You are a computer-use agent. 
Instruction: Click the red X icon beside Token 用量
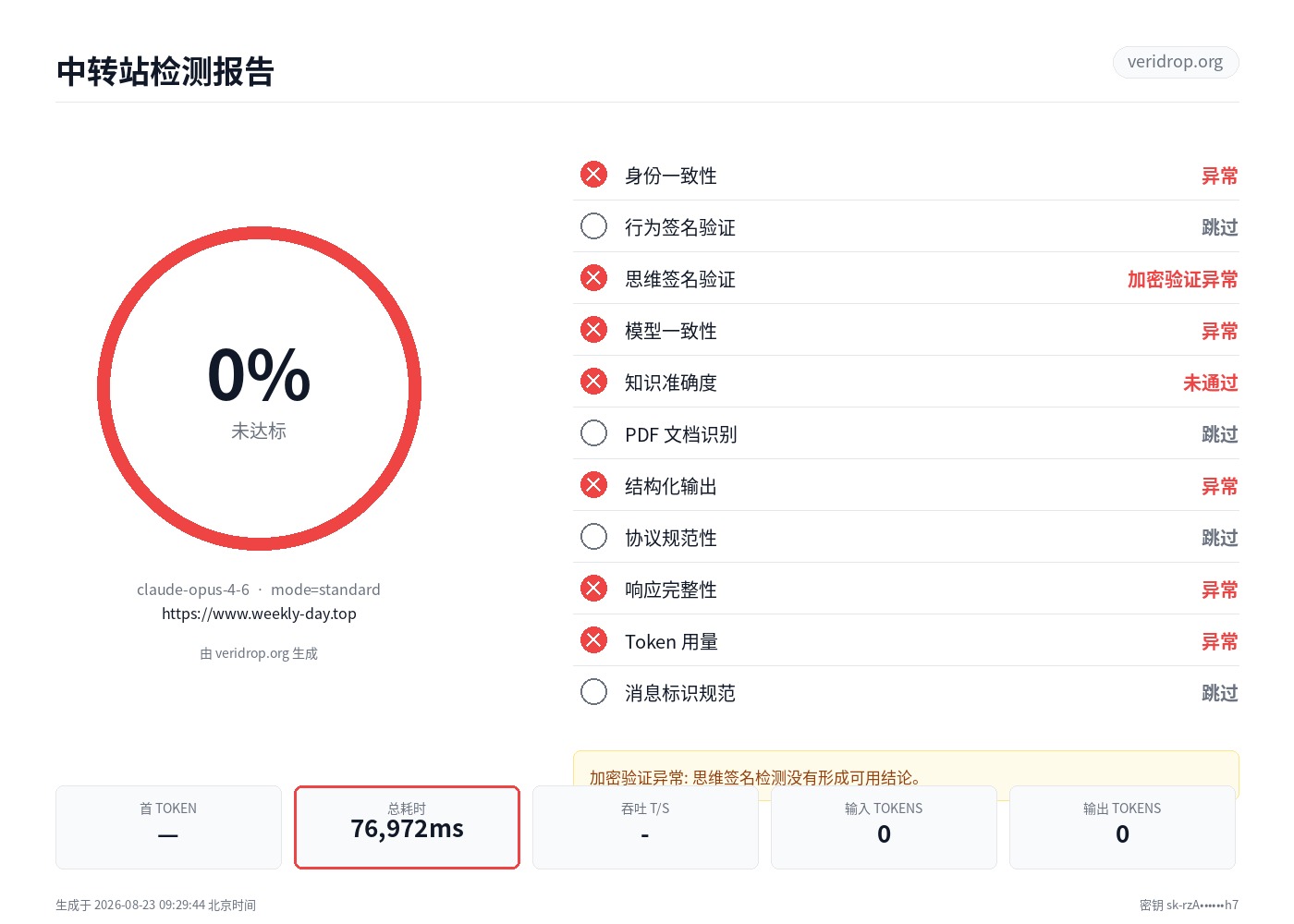593,640
